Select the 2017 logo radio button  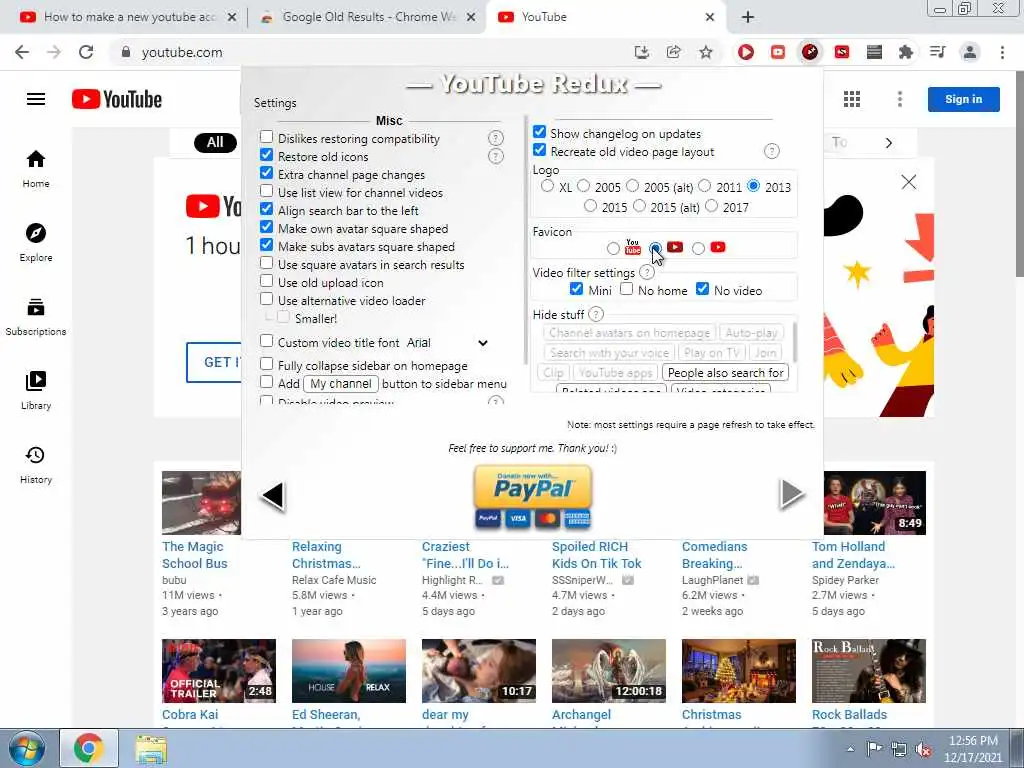coord(712,206)
